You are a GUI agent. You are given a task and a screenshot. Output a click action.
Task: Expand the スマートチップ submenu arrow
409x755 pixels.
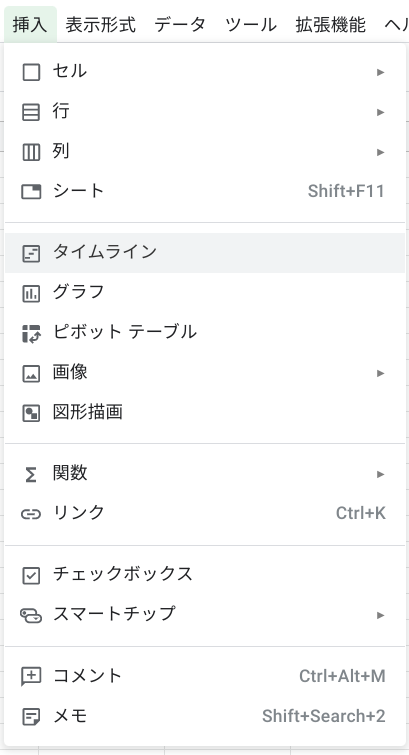pos(381,615)
